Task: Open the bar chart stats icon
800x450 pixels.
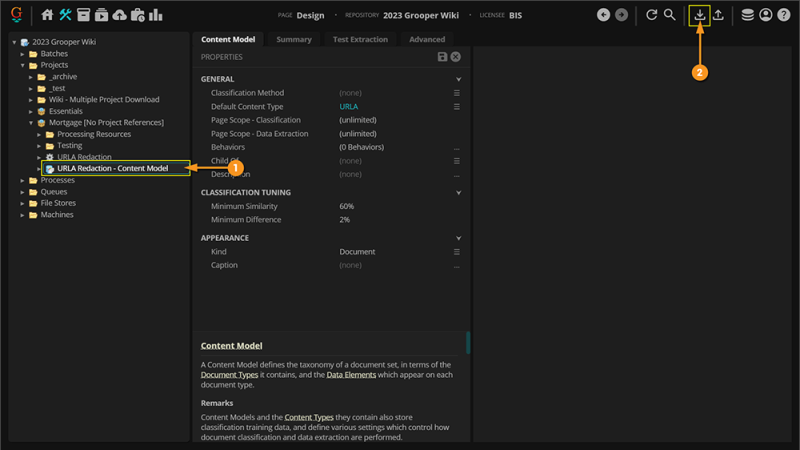Action: coord(156,15)
